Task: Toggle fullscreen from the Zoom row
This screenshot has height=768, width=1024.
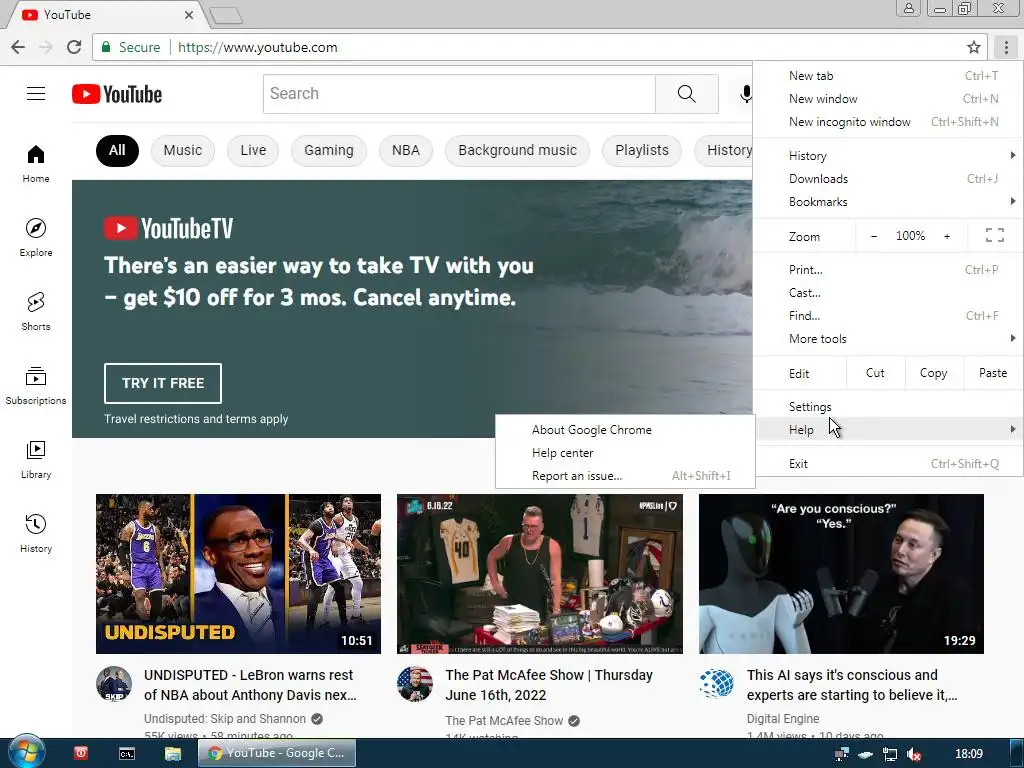Action: click(995, 236)
